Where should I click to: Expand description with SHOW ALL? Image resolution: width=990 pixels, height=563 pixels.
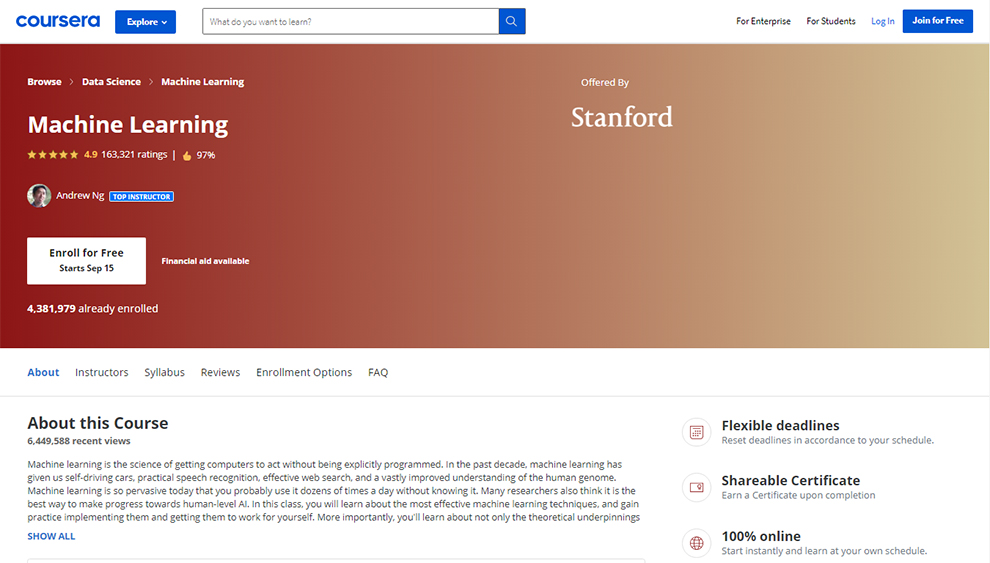tap(51, 536)
